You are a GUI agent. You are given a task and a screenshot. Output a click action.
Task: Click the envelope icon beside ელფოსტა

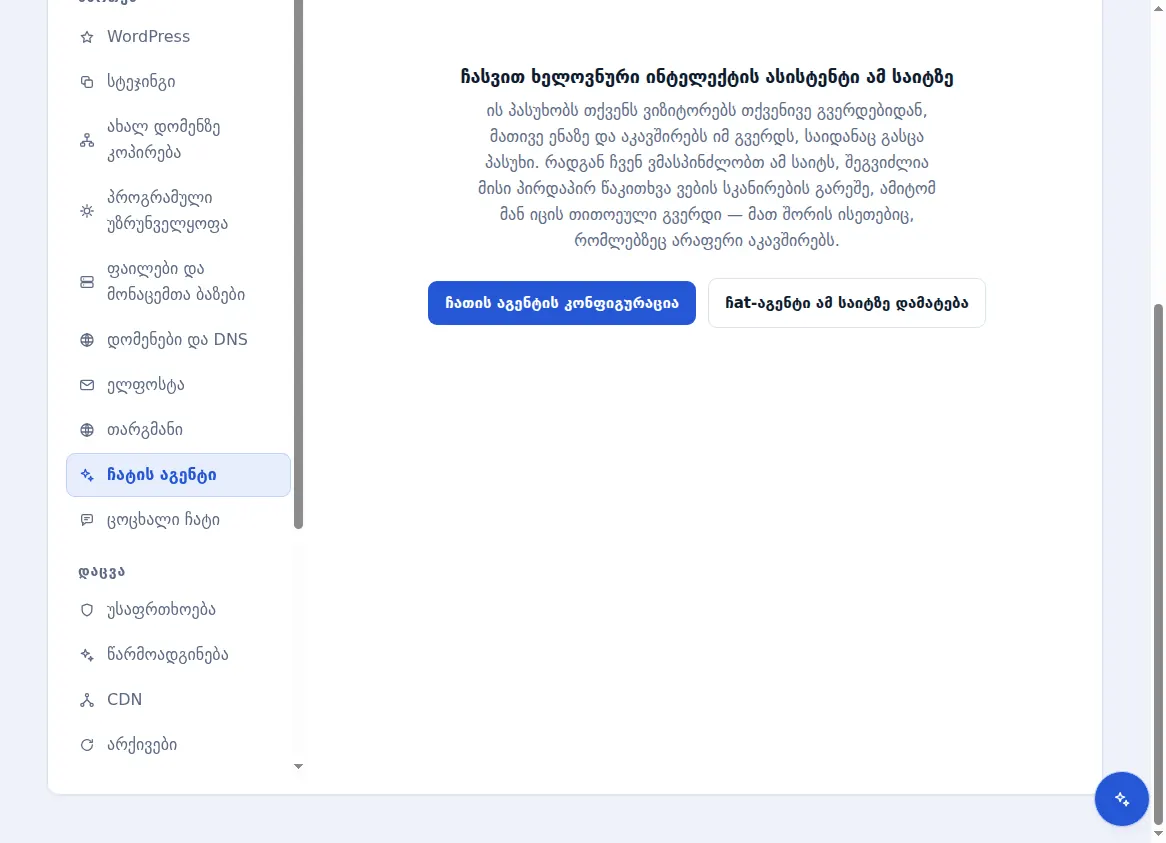(87, 385)
